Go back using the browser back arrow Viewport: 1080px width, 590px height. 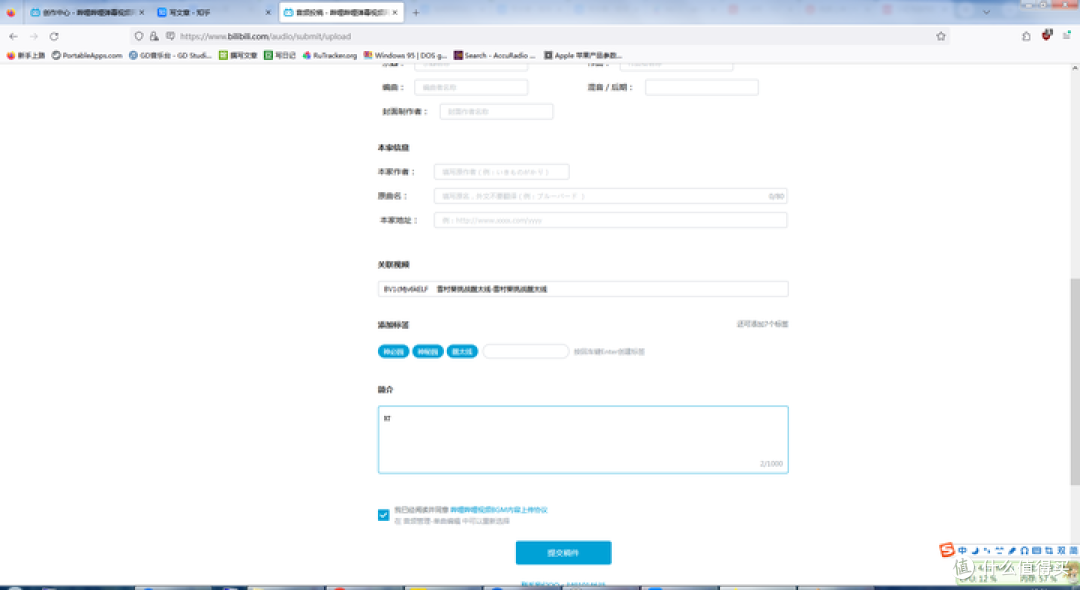click(13, 36)
